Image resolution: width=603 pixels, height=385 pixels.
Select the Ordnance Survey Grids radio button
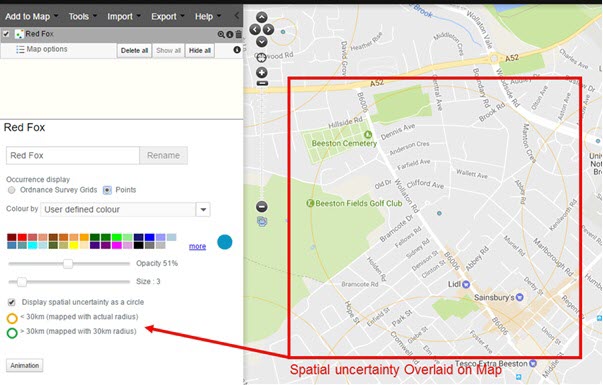pos(12,190)
